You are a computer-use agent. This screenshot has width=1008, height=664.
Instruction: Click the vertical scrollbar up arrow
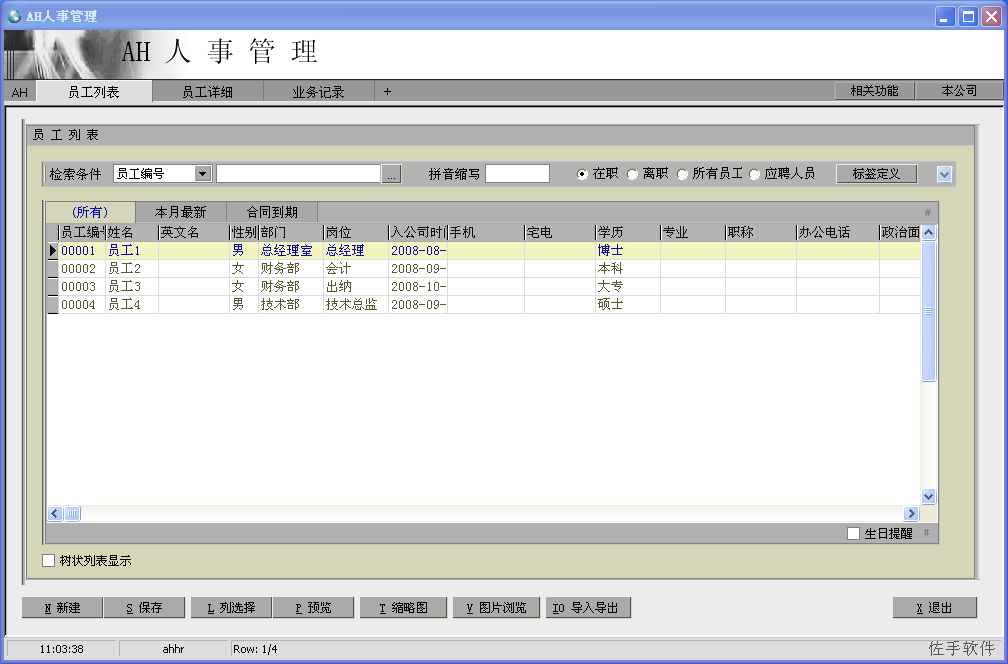(x=928, y=233)
